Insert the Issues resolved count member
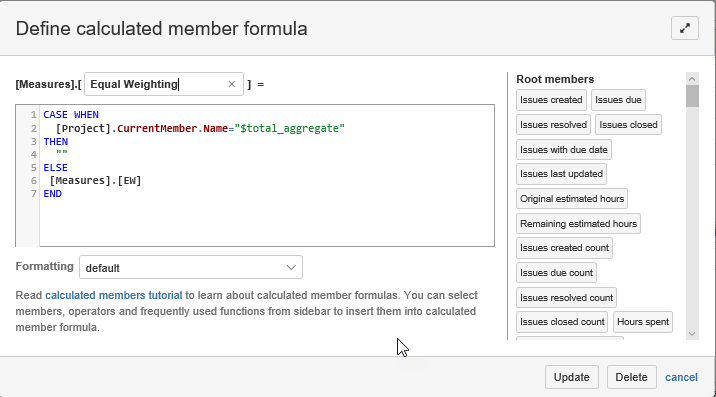Viewport: 716px width, 397px height. click(x=566, y=297)
